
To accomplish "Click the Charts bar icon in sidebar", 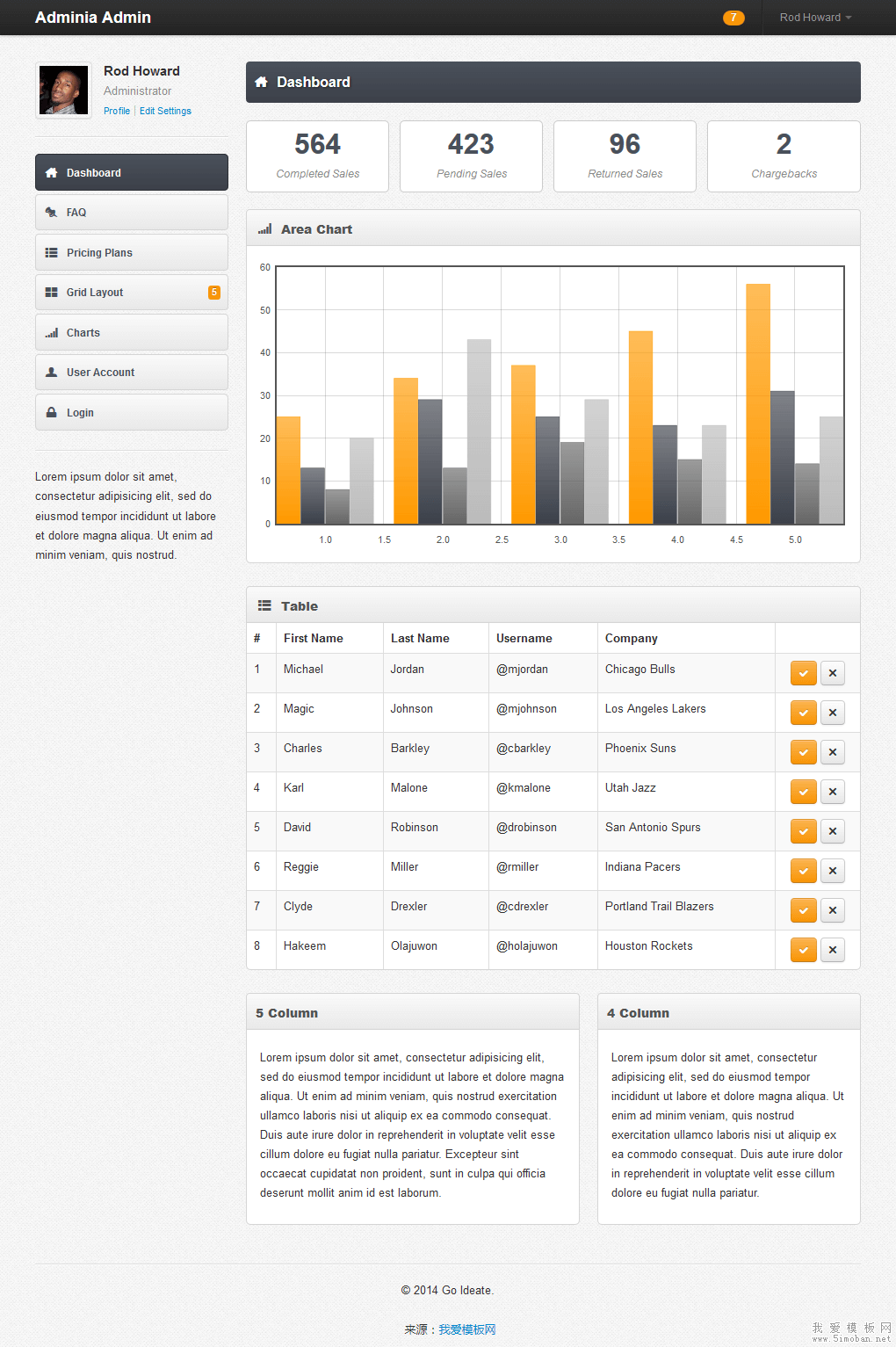I will (52, 333).
